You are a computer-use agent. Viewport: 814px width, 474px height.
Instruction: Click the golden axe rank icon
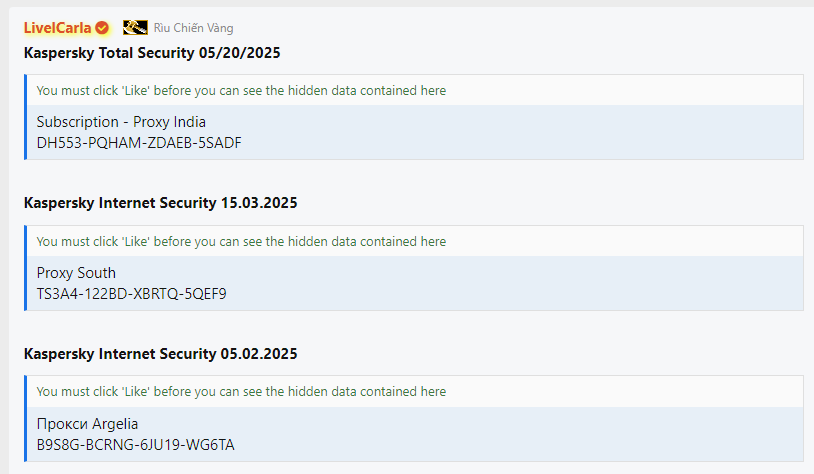[135, 28]
